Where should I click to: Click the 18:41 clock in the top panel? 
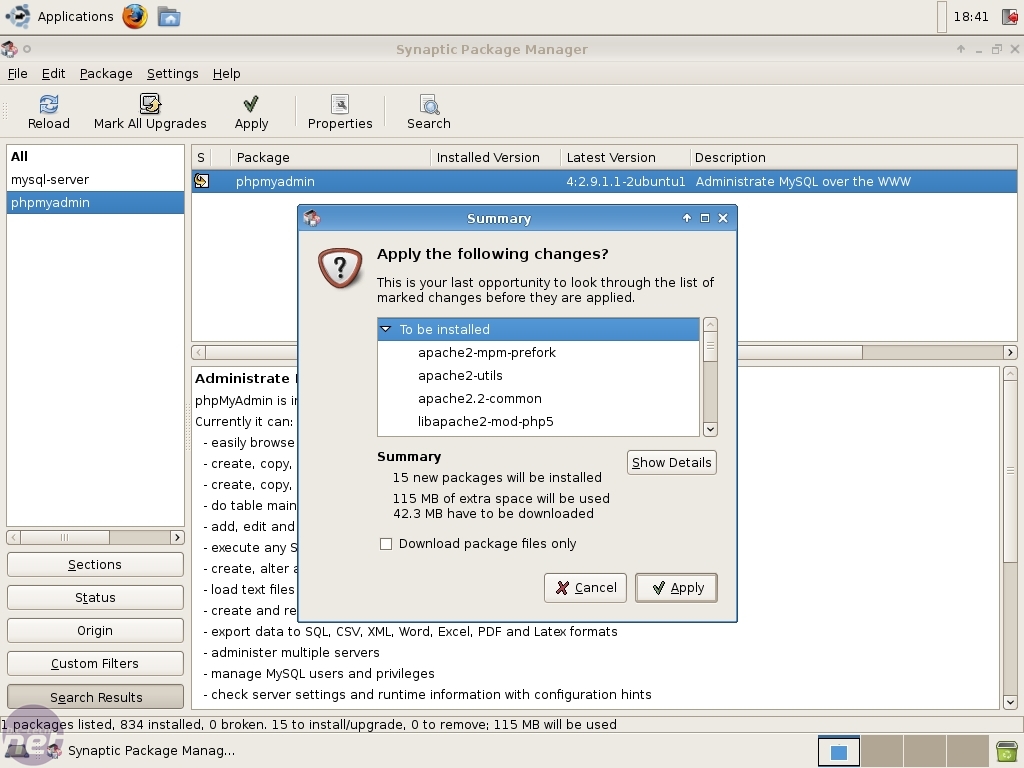point(971,16)
